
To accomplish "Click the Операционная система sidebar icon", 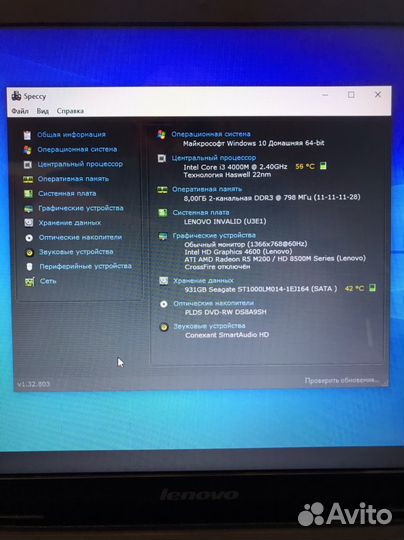I will tap(28, 150).
